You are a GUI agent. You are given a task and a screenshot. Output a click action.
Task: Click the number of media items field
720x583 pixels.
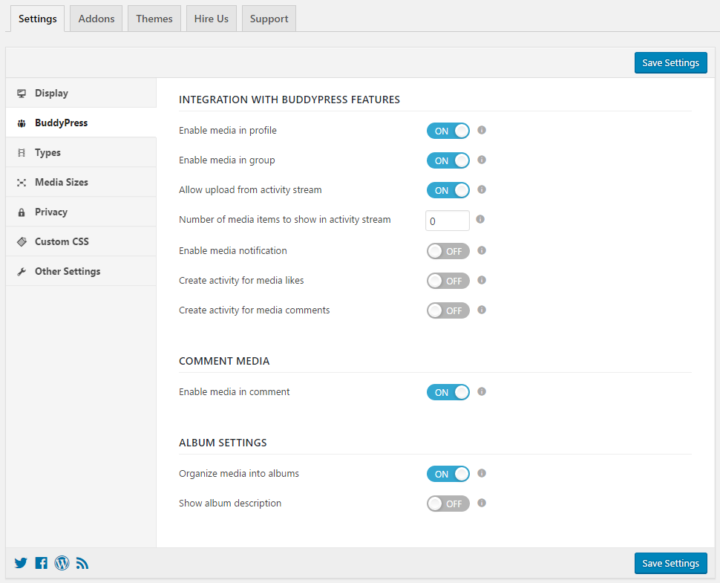click(447, 220)
